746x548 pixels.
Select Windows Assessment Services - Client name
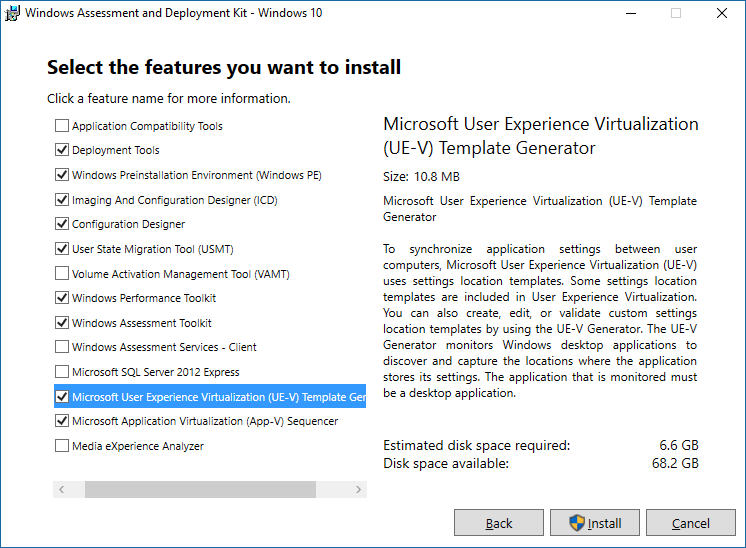[164, 347]
